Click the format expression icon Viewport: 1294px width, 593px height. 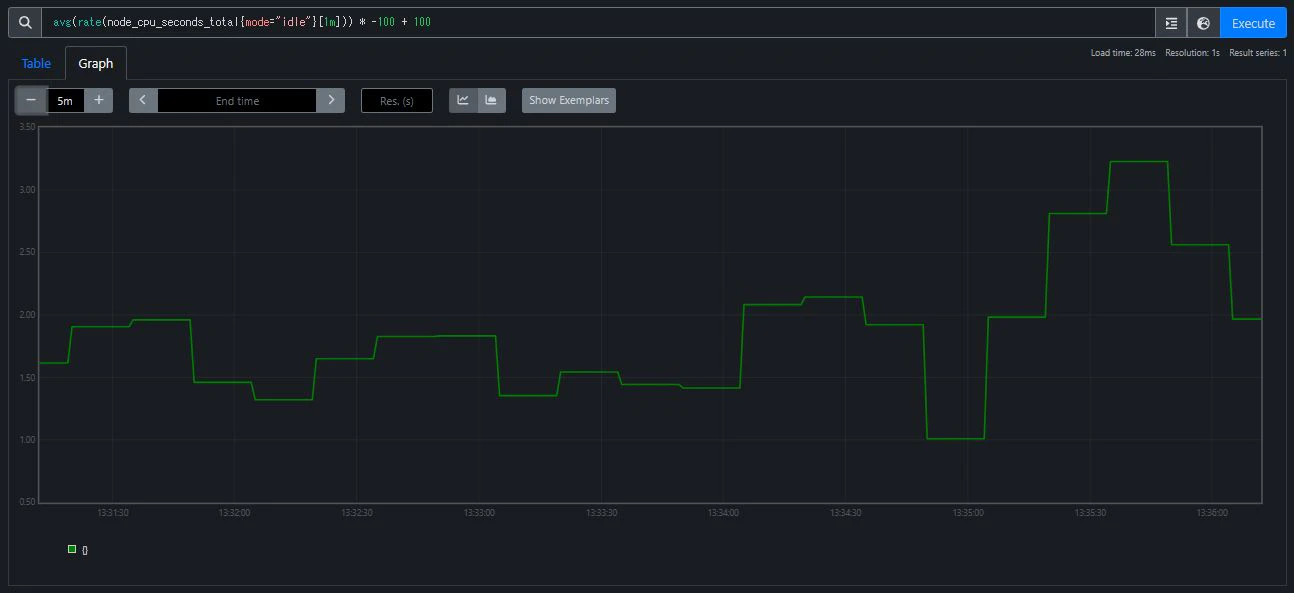click(1171, 23)
